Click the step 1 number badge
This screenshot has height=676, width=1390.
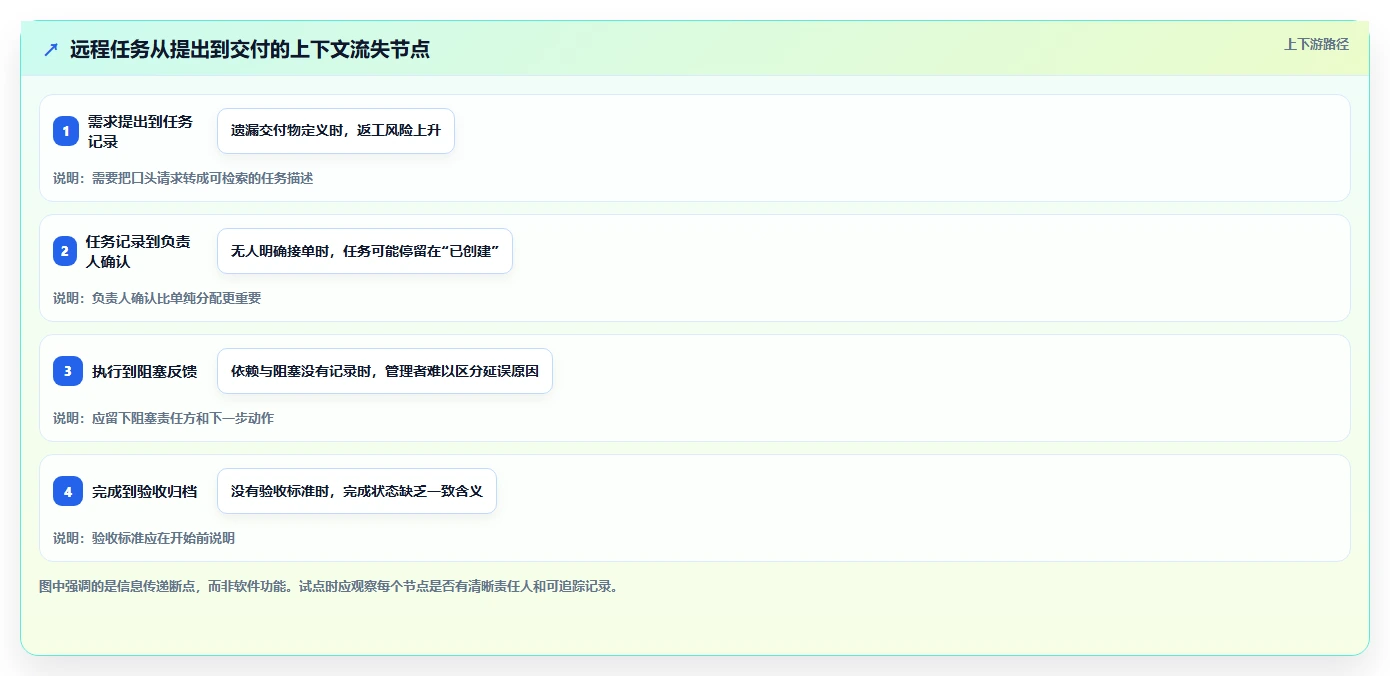(x=66, y=131)
